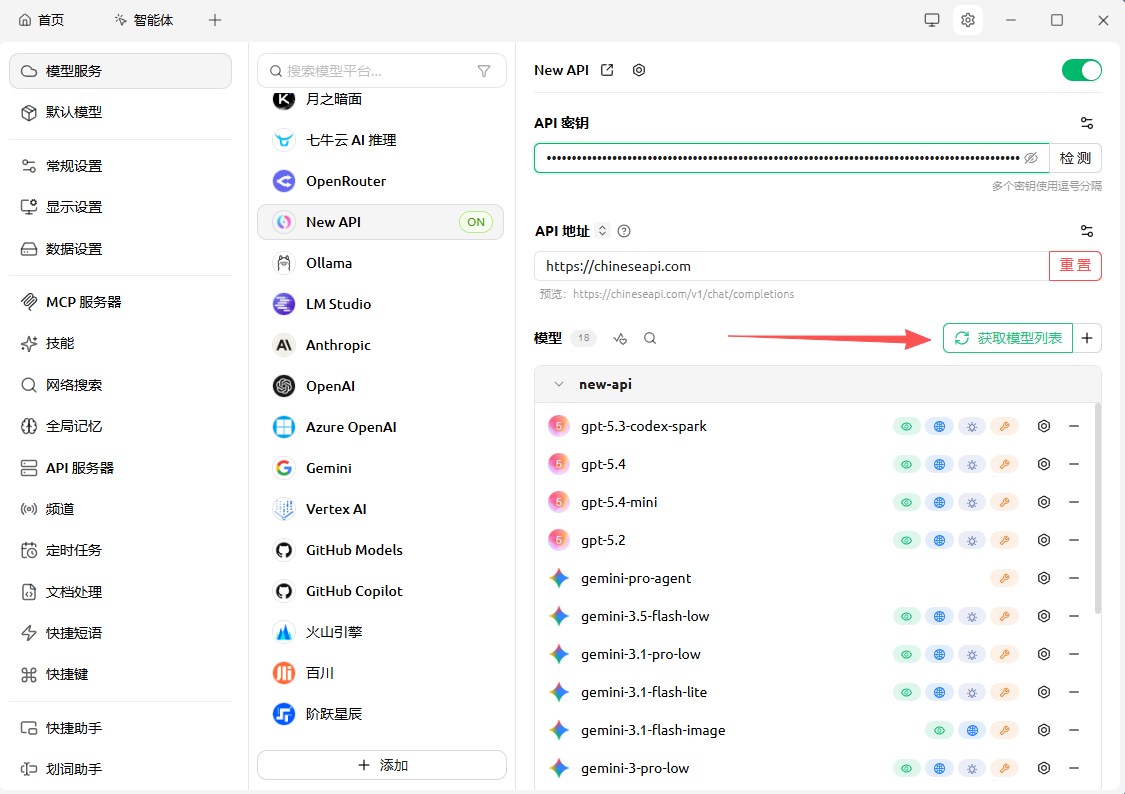Open 网络搜索 section
Image resolution: width=1125 pixels, height=794 pixels.
[121, 385]
